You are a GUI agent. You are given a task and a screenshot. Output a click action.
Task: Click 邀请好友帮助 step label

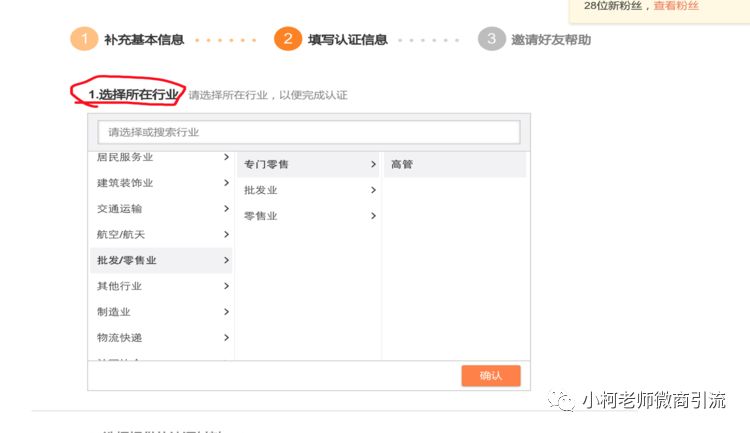point(551,40)
